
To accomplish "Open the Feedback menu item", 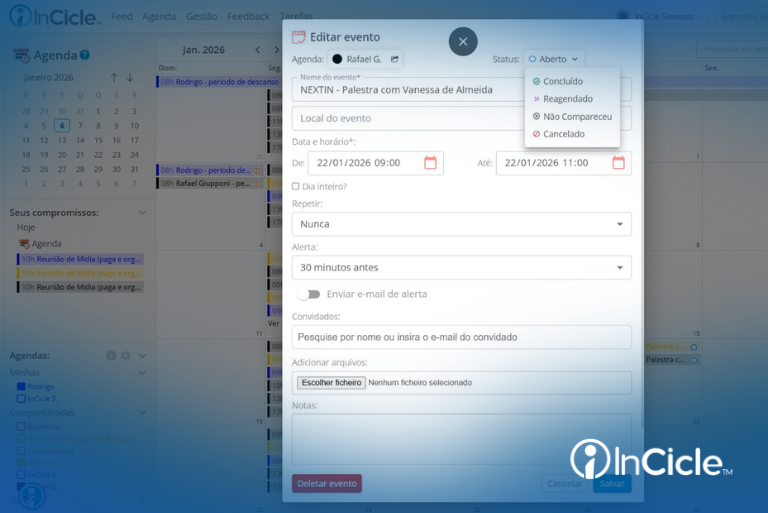I will [x=248, y=16].
